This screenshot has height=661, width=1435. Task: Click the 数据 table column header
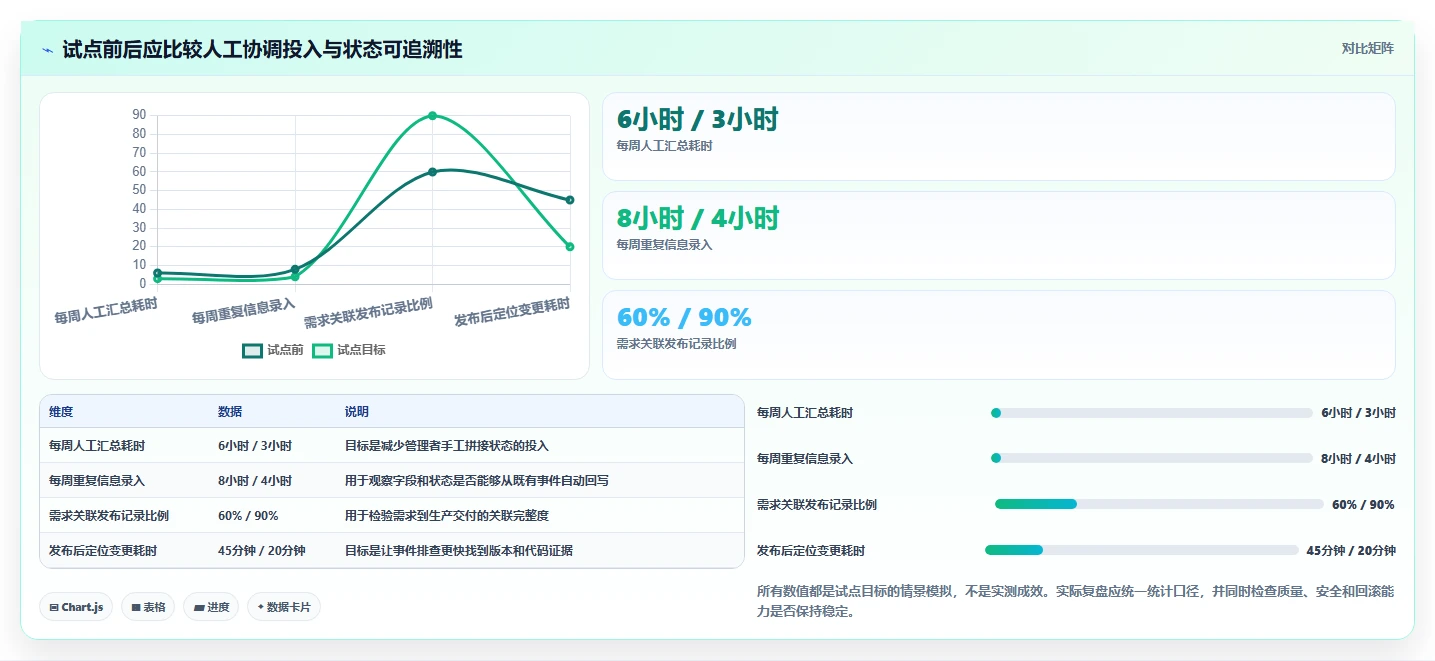[230, 412]
